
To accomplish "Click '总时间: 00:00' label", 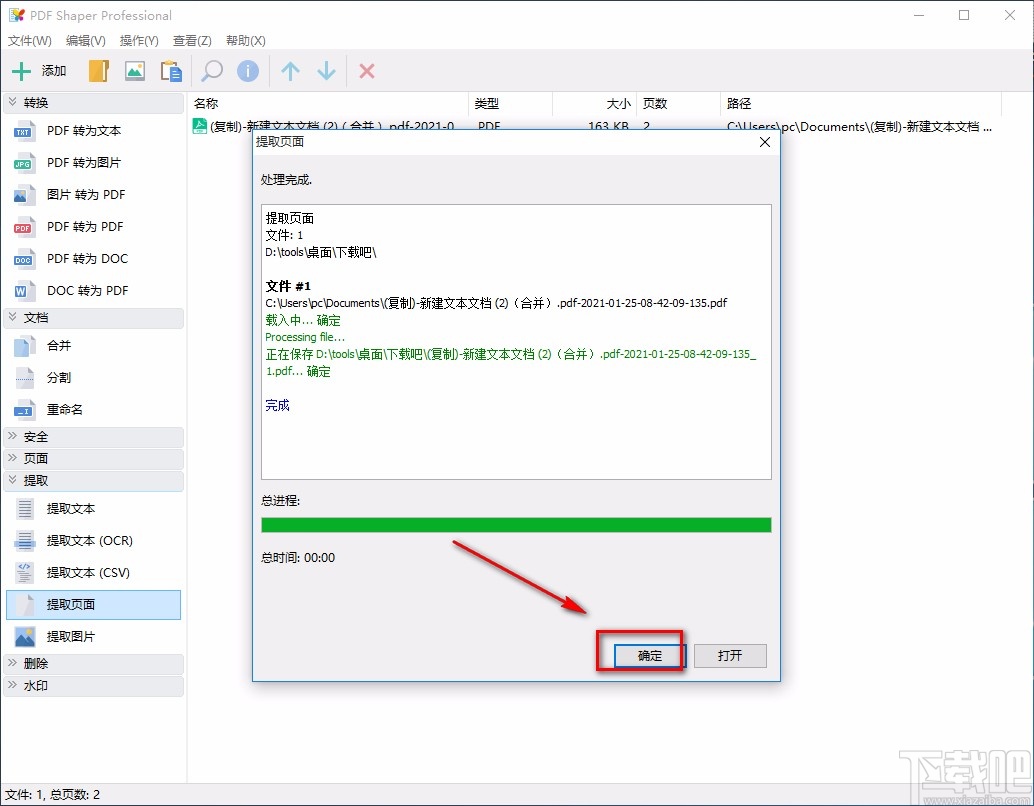I will point(298,558).
